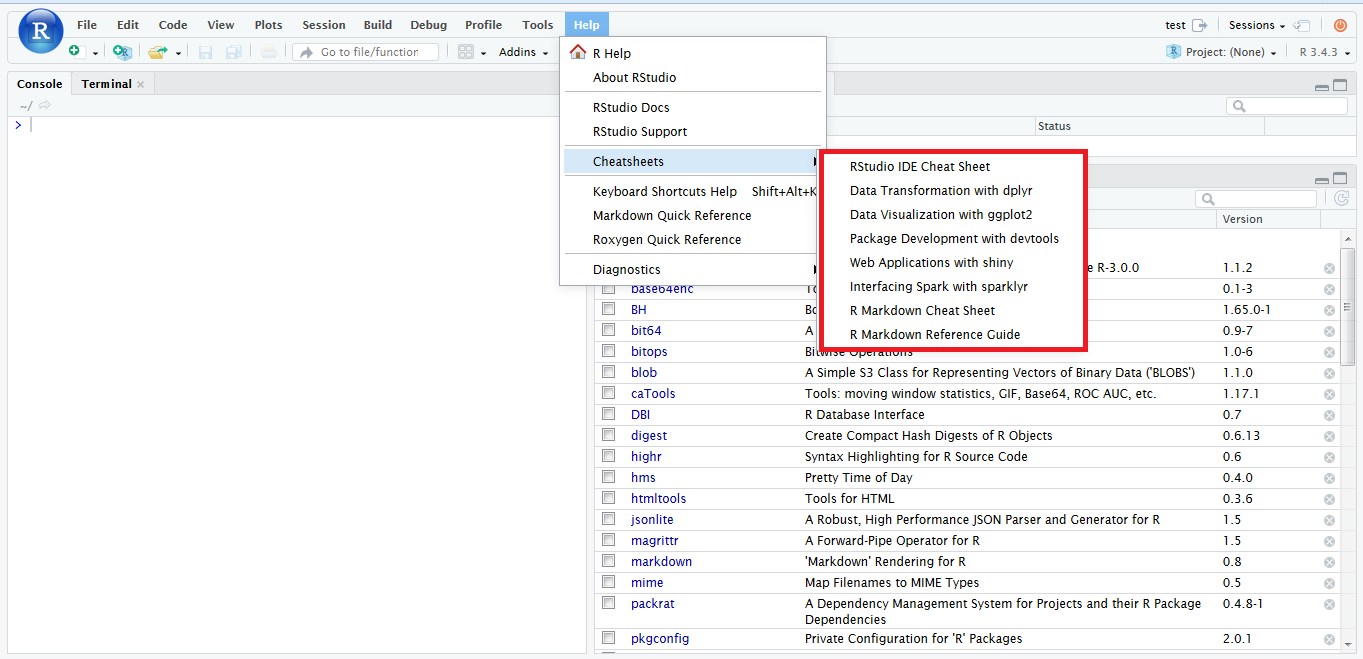Tick the magrittr package checkbox

pos(608,540)
